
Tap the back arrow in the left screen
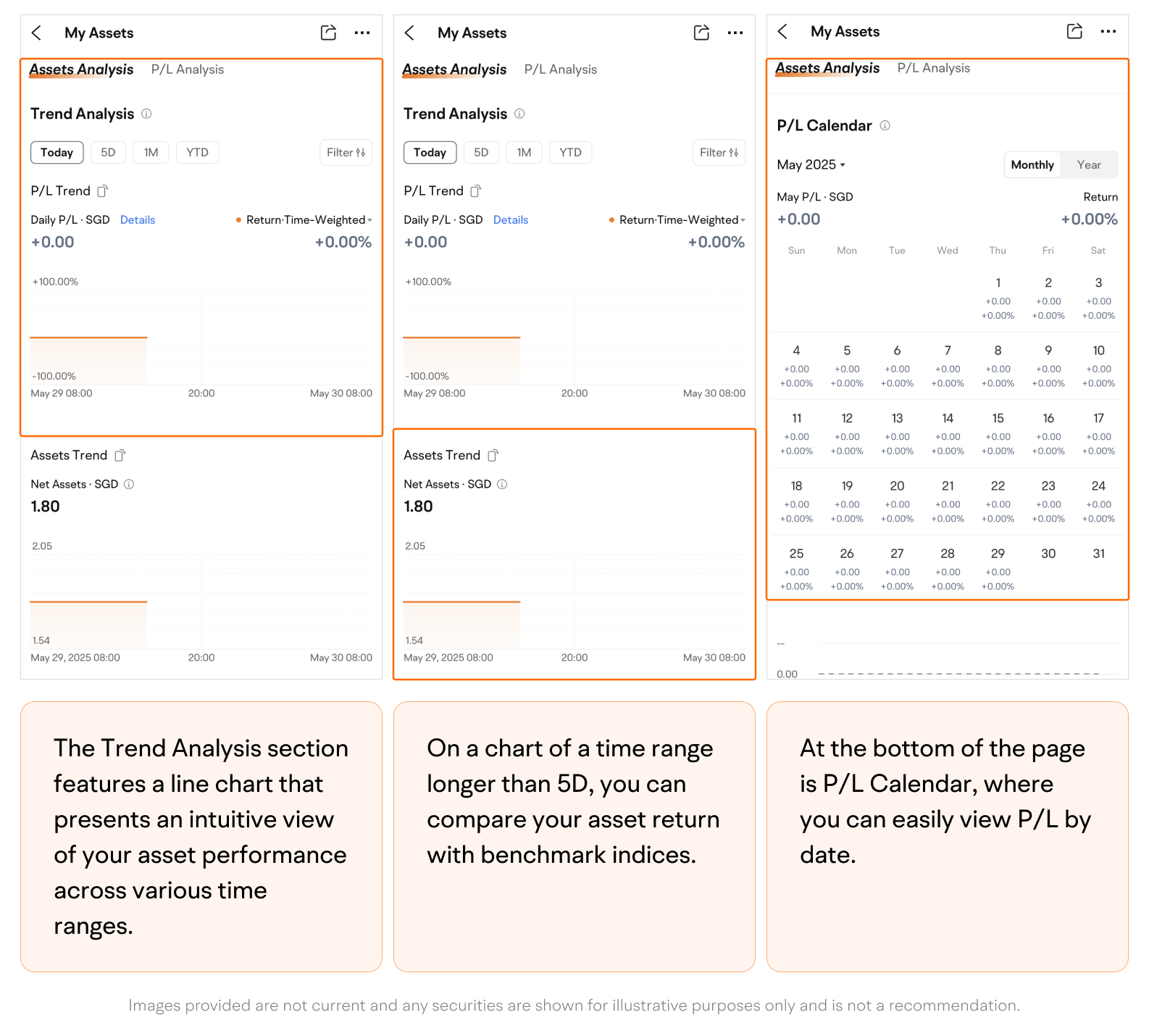tap(37, 33)
